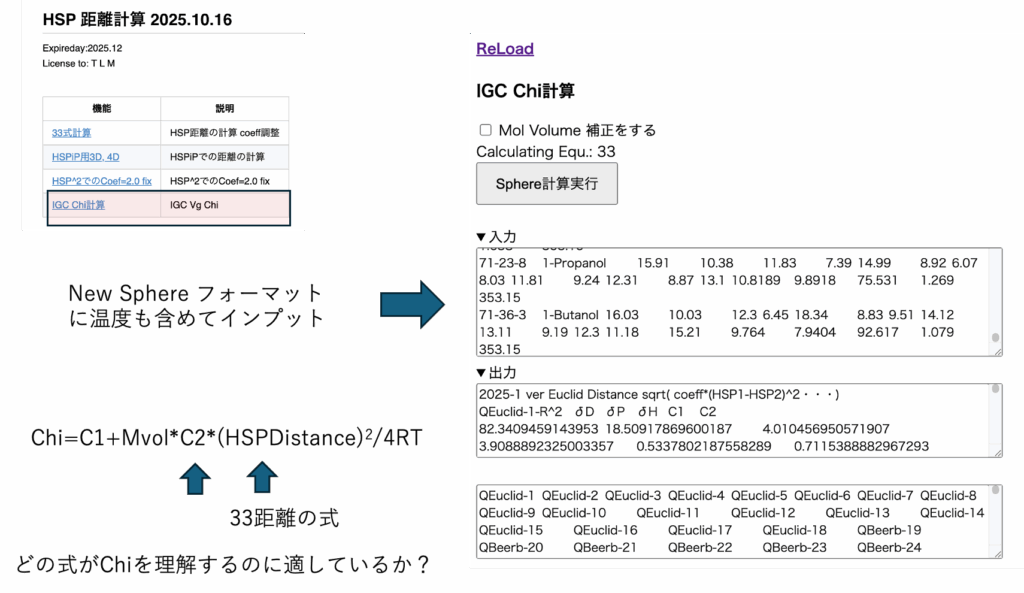1024x593 pixels.
Task: Click the left blue upward arrow under the formula
Action: click(x=195, y=479)
